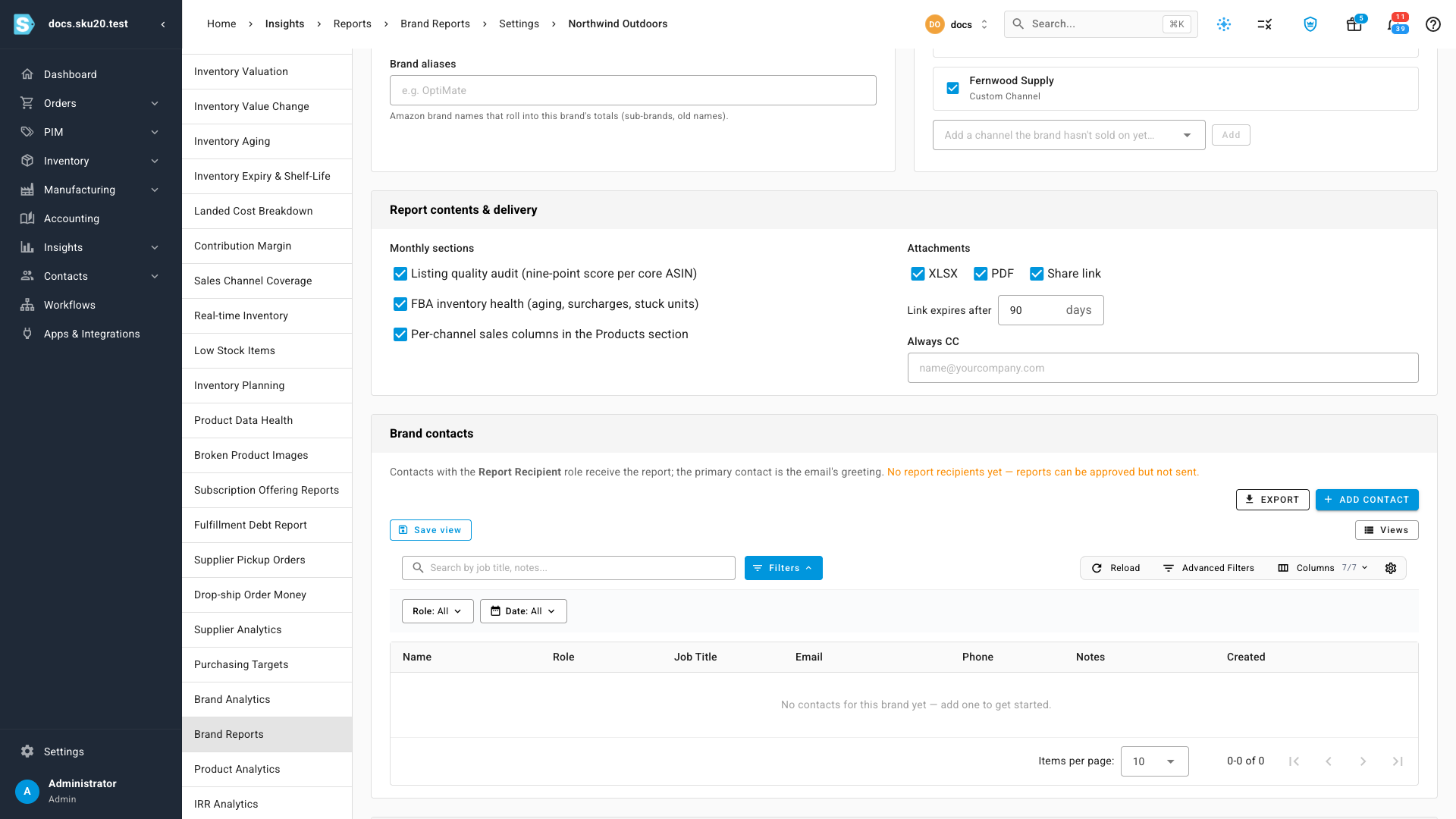Screen dimensions: 1456x819
Task: Open the Role: All filter dropdown
Action: tap(438, 611)
